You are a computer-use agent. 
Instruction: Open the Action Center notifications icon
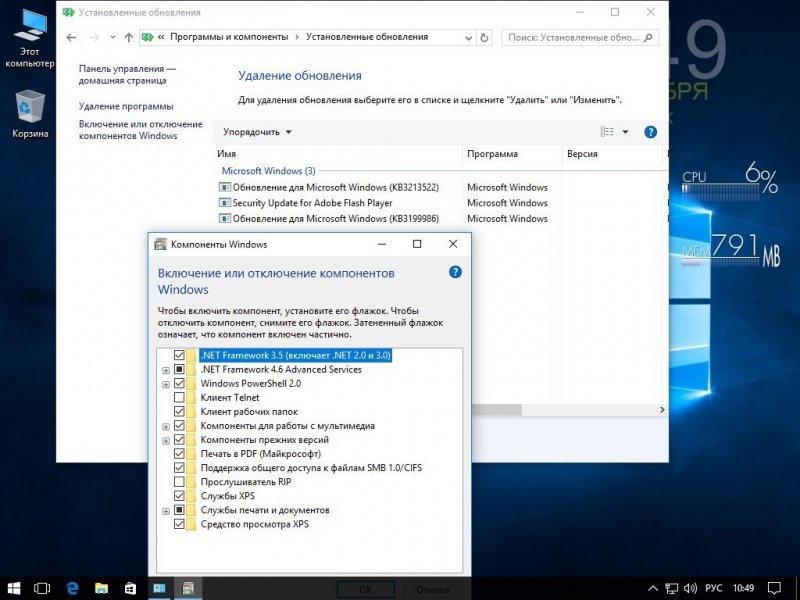[774, 588]
